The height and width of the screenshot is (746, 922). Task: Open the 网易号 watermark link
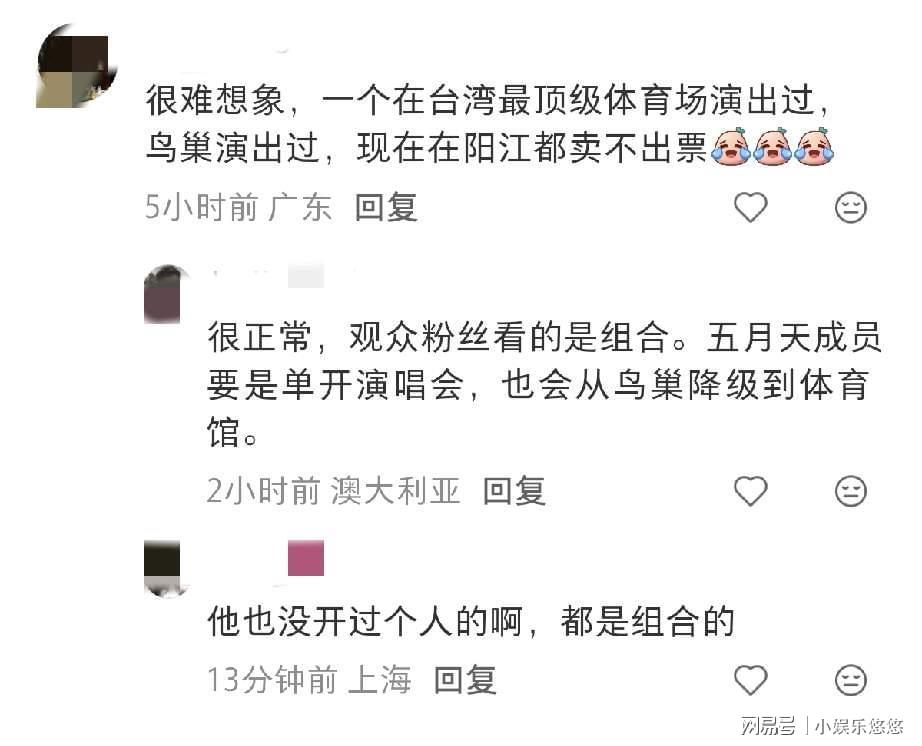click(x=768, y=726)
